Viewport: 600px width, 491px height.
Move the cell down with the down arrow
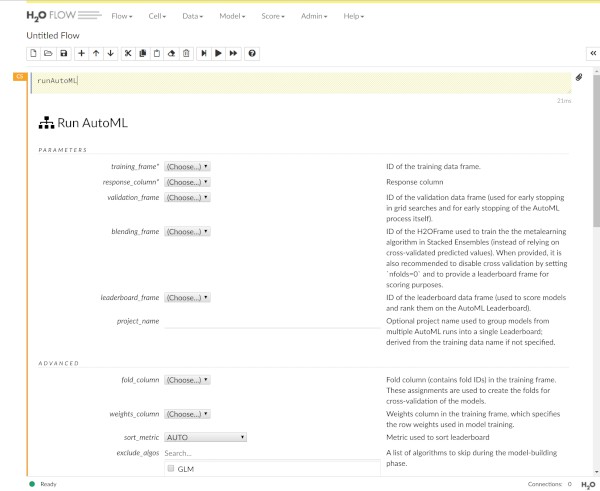(111, 53)
